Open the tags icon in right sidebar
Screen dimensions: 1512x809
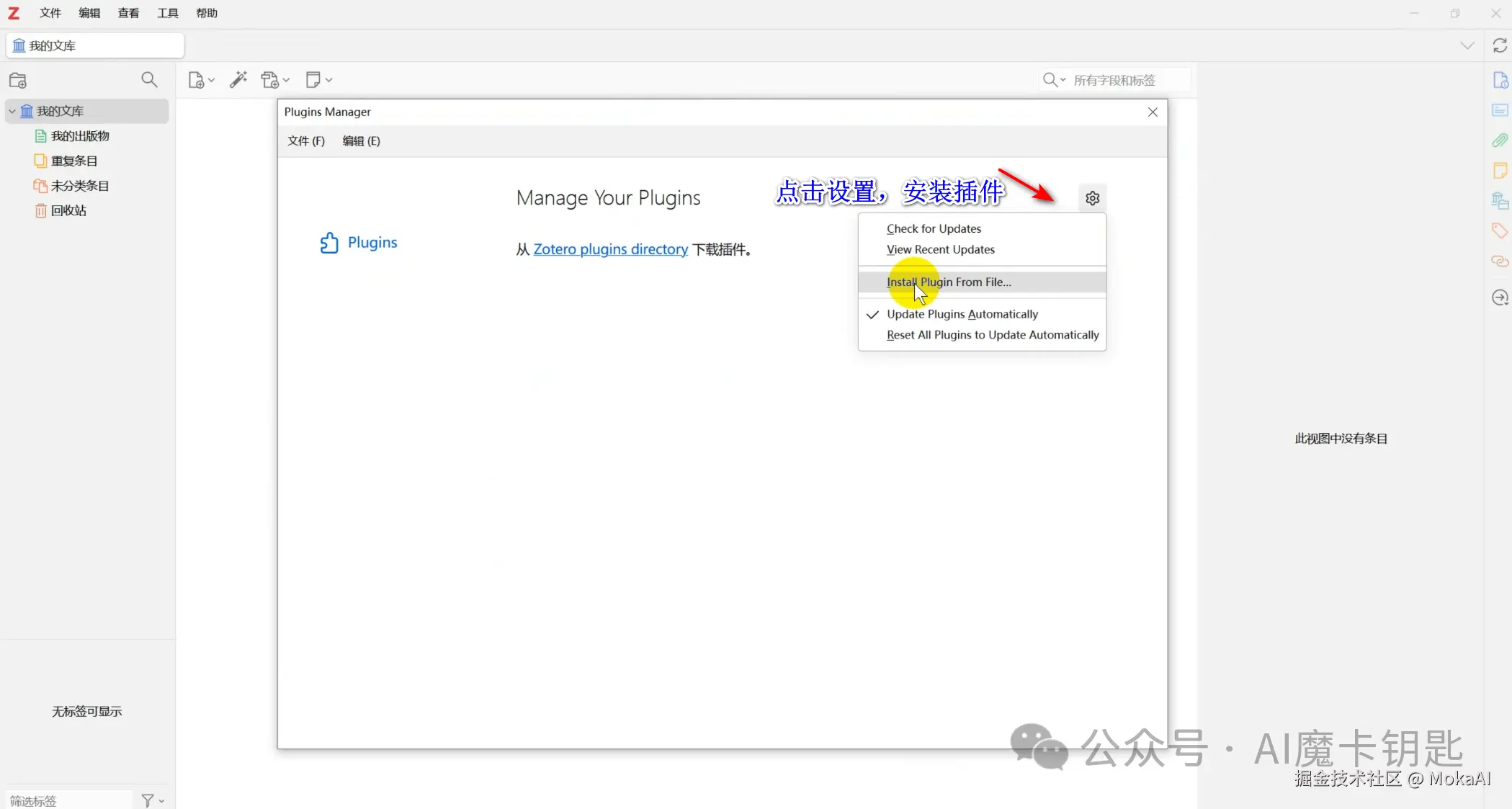(1500, 231)
